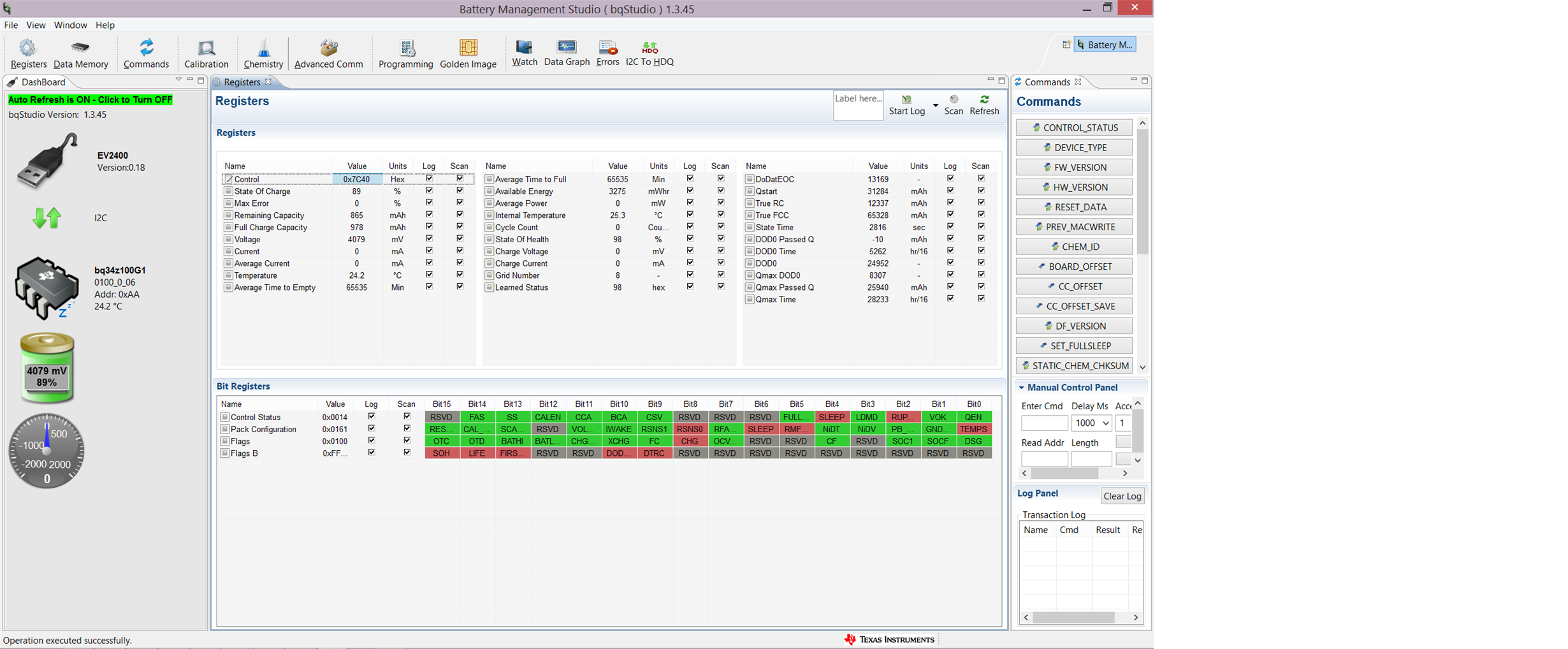Click the Read Addr input field
This screenshot has width=1568, height=649.
(x=1044, y=459)
